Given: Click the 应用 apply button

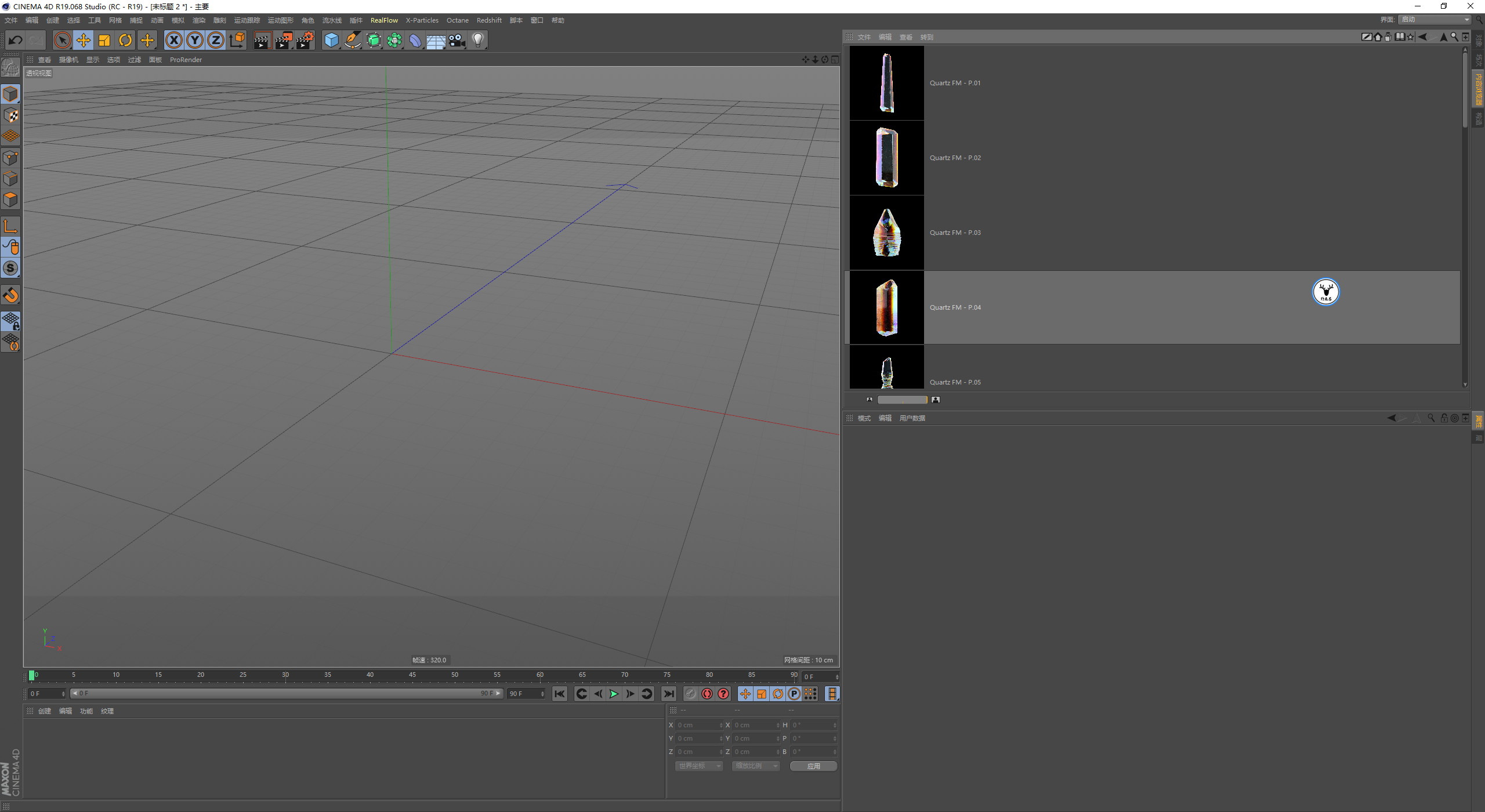Looking at the screenshot, I should tap(813, 766).
